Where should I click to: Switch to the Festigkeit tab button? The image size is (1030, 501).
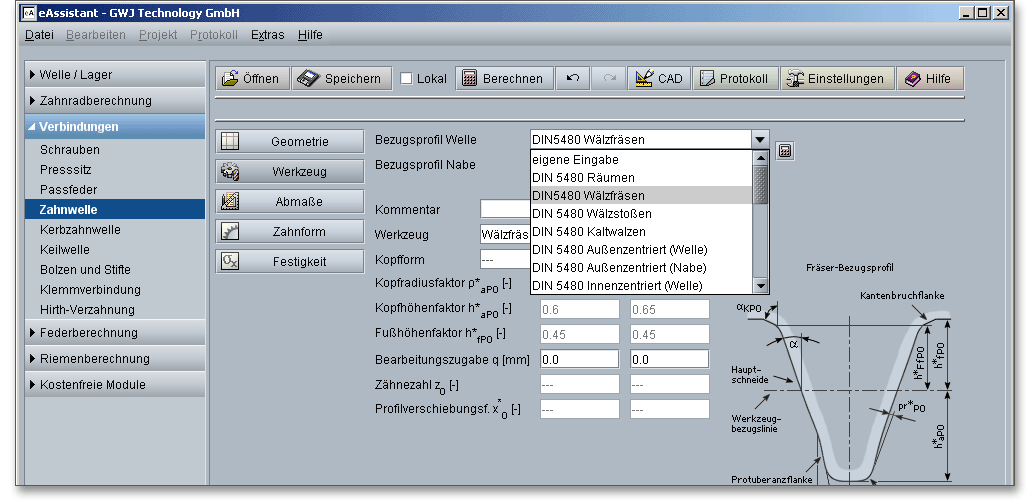tap(289, 262)
